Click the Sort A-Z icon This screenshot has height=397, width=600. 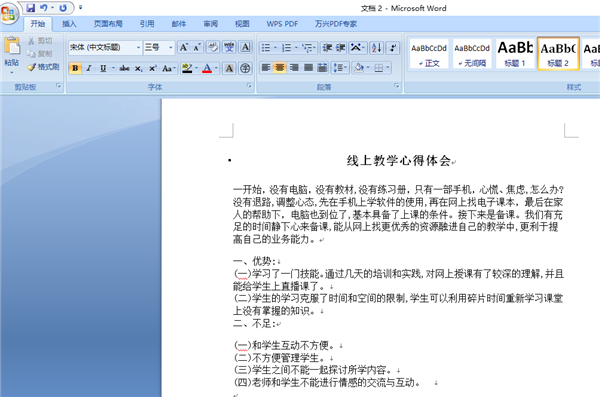click(x=376, y=47)
